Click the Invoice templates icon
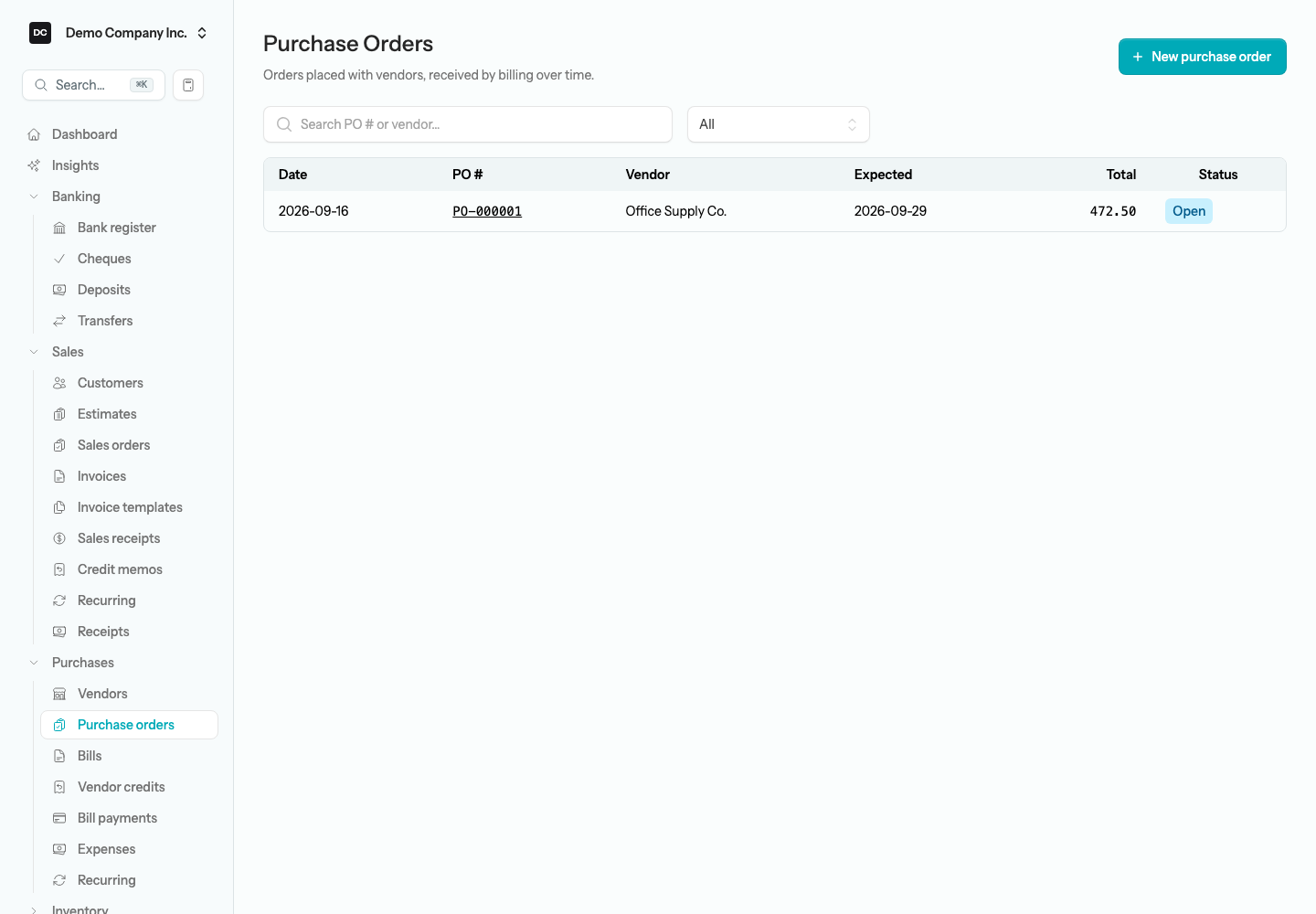 [x=59, y=507]
